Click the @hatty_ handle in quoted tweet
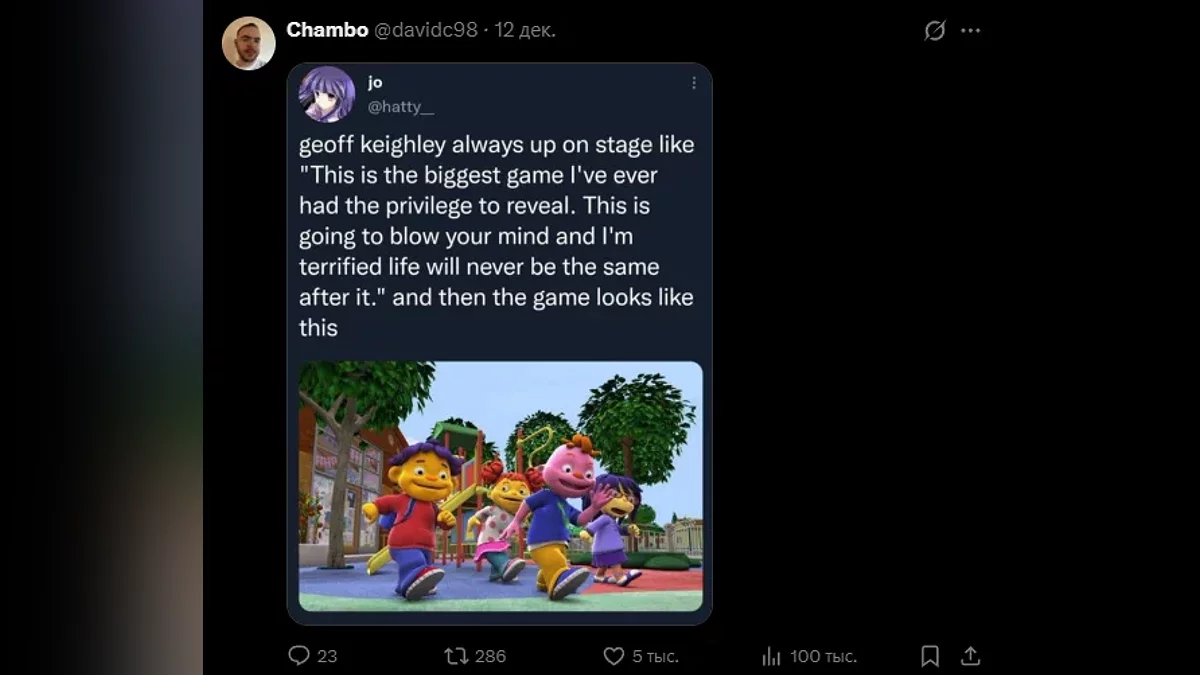 pyautogui.click(x=401, y=107)
